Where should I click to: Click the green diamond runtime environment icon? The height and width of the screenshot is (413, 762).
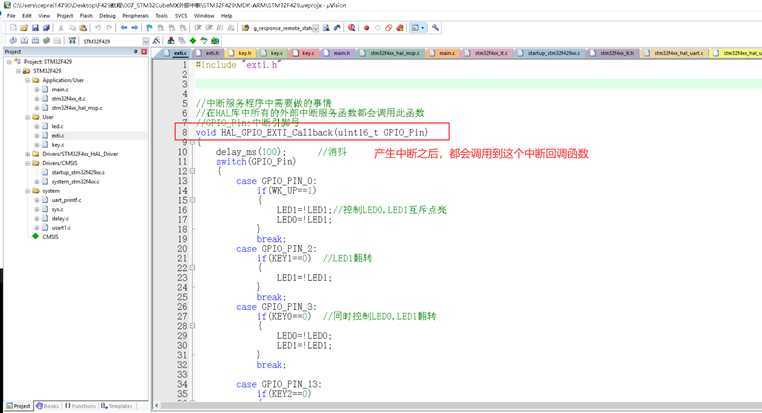193,41
